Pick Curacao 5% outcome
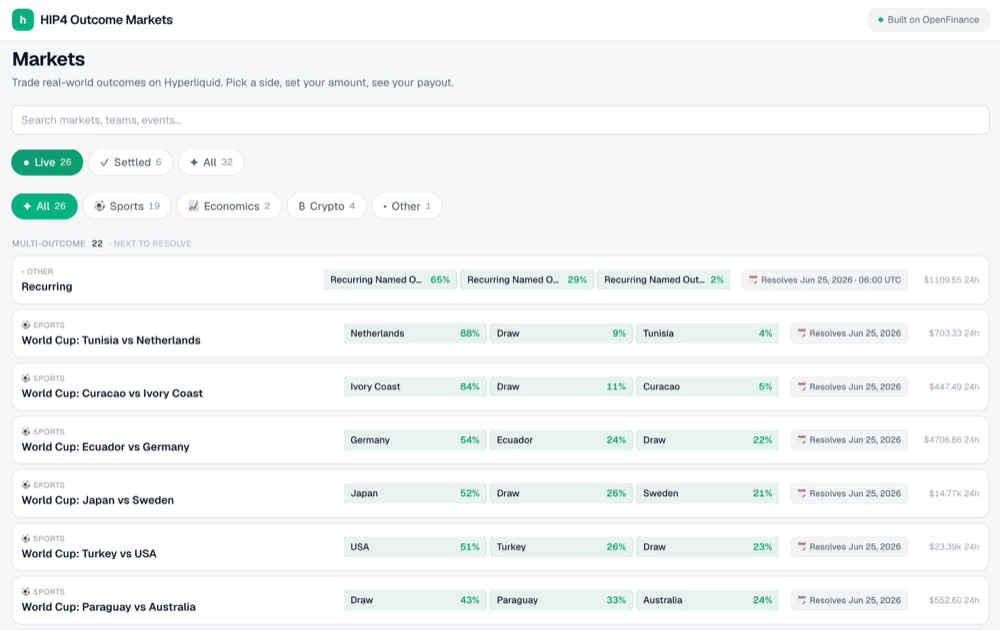This screenshot has height=630, width=1000. tap(707, 386)
